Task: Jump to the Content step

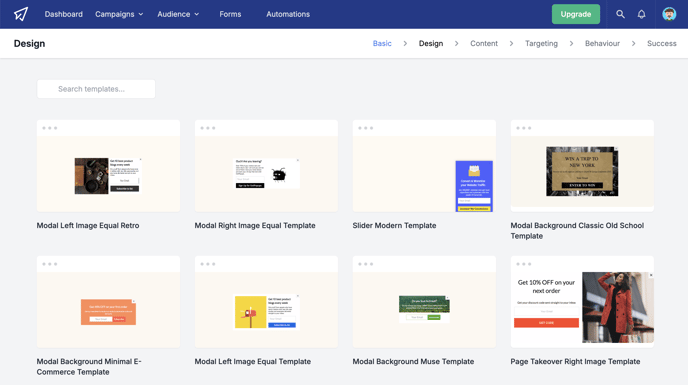Action: coord(484,43)
